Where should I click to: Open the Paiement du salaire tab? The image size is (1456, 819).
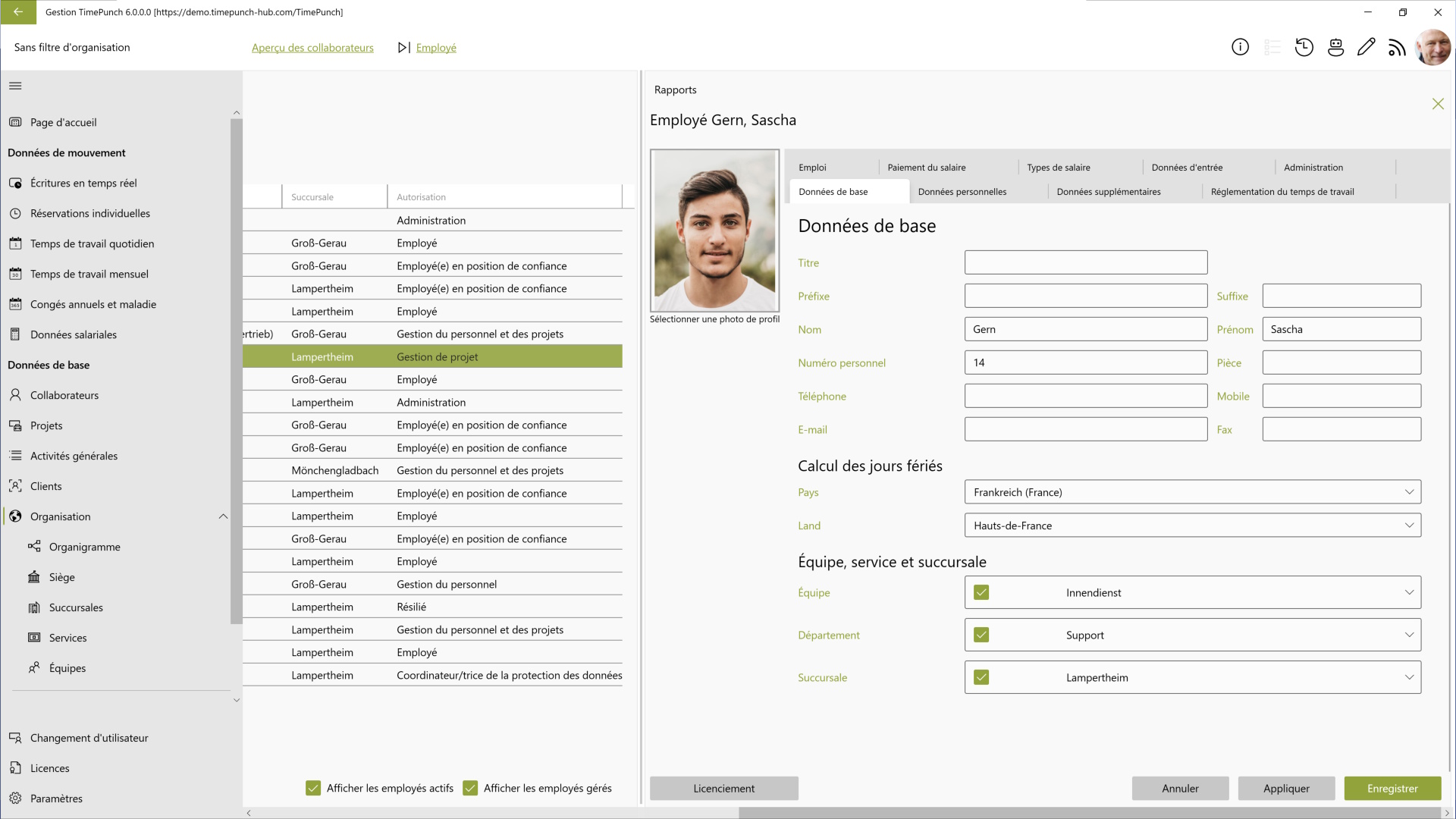click(926, 168)
